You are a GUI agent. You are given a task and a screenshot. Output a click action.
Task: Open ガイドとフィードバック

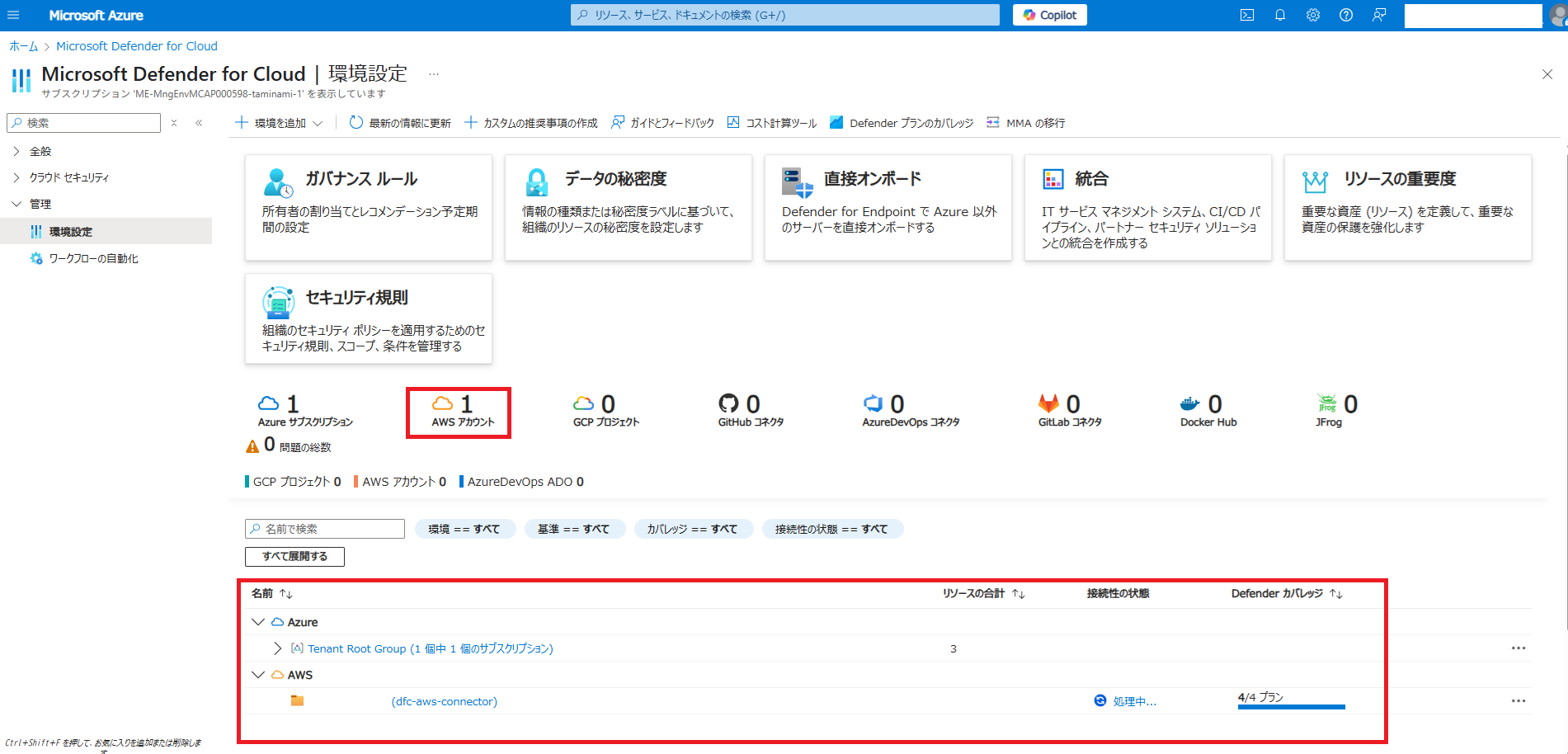(663, 123)
